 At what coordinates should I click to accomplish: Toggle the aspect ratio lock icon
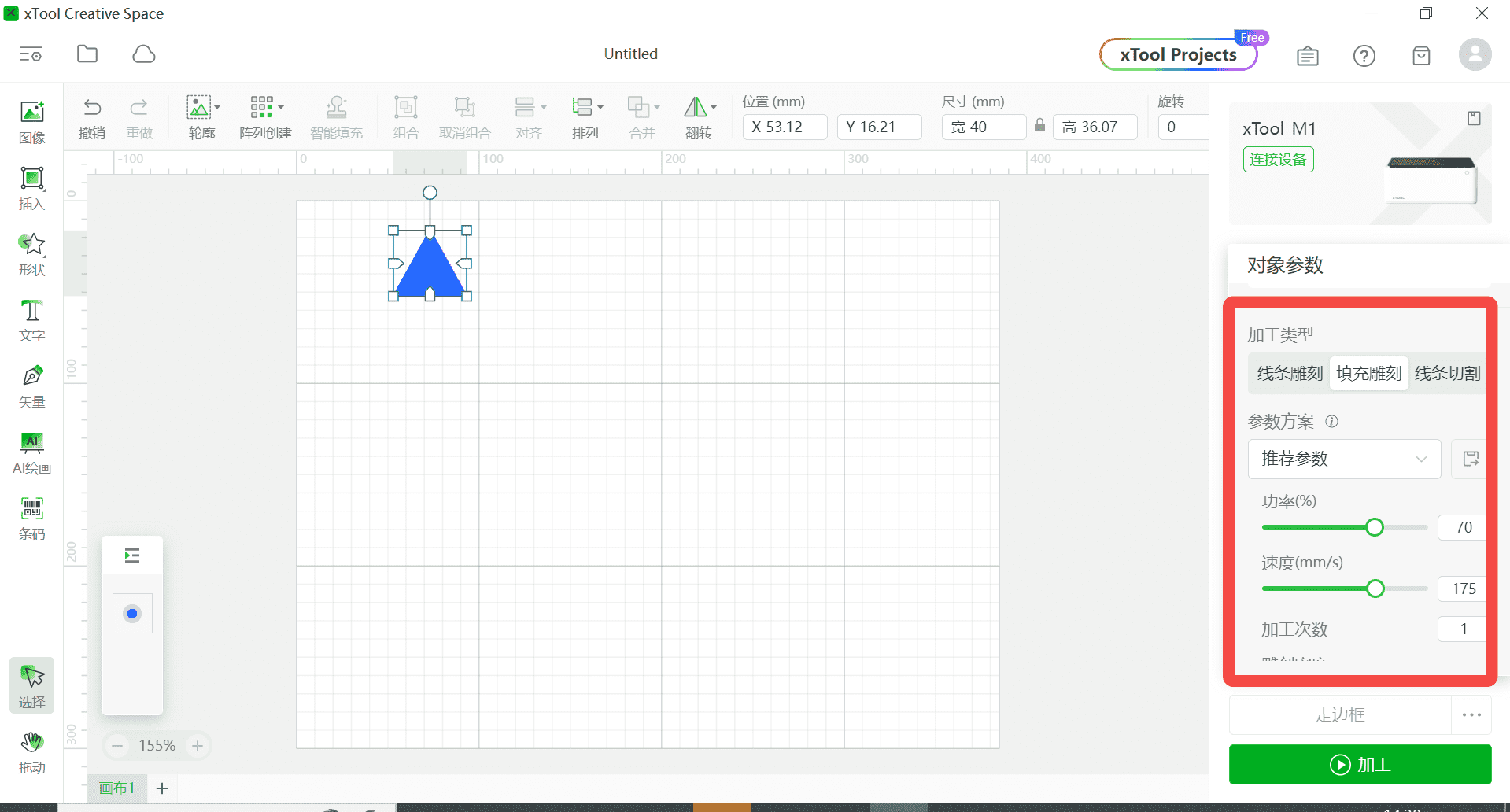[1039, 125]
